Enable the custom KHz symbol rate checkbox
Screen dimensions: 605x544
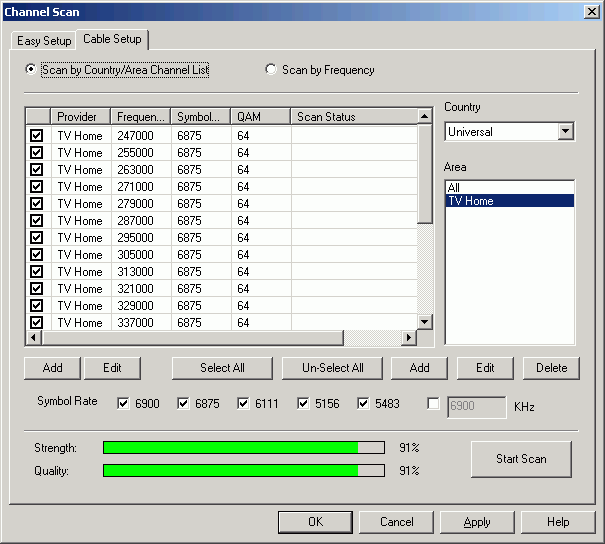tap(433, 404)
